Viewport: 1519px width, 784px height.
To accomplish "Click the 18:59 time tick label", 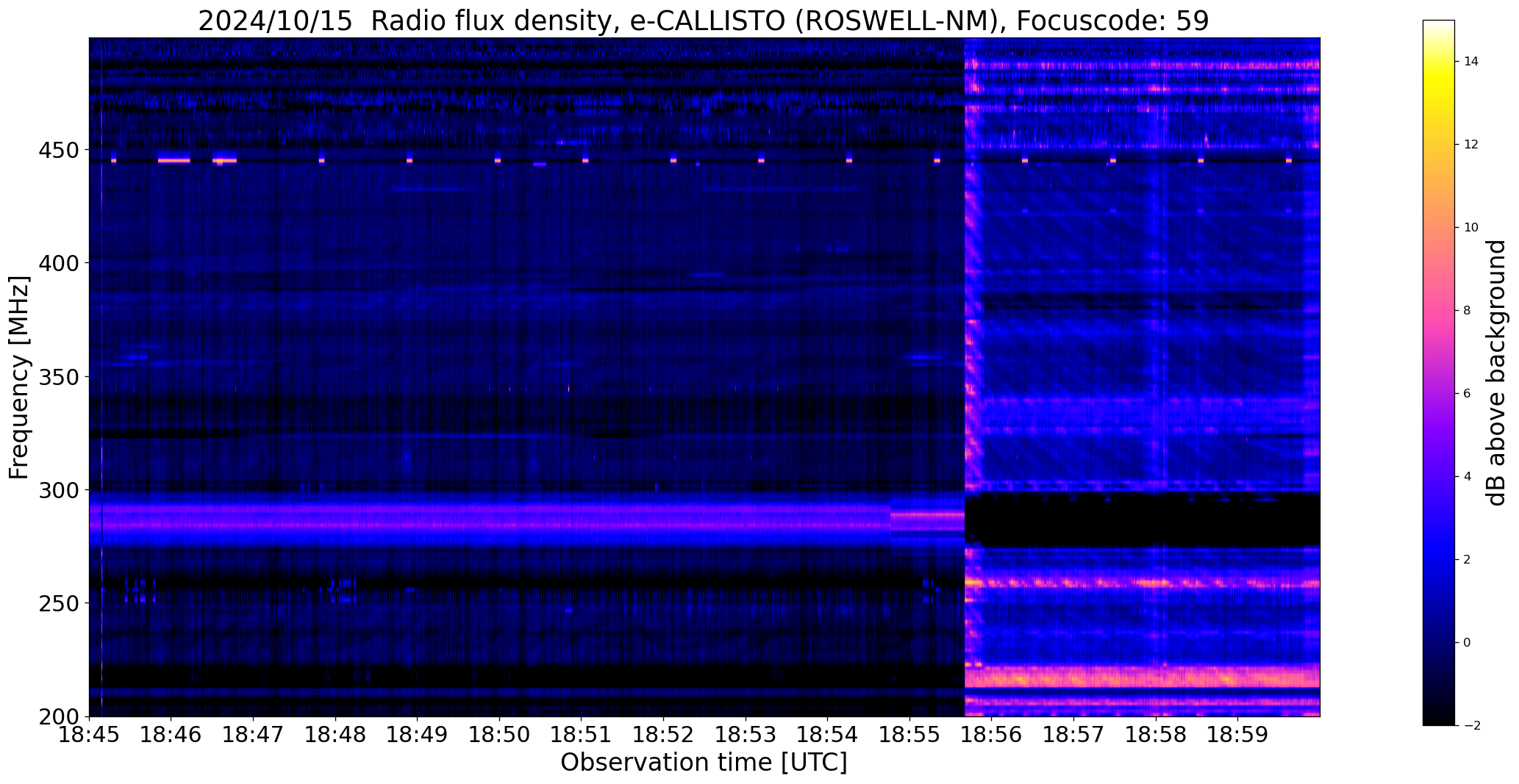I will pyautogui.click(x=1238, y=735).
